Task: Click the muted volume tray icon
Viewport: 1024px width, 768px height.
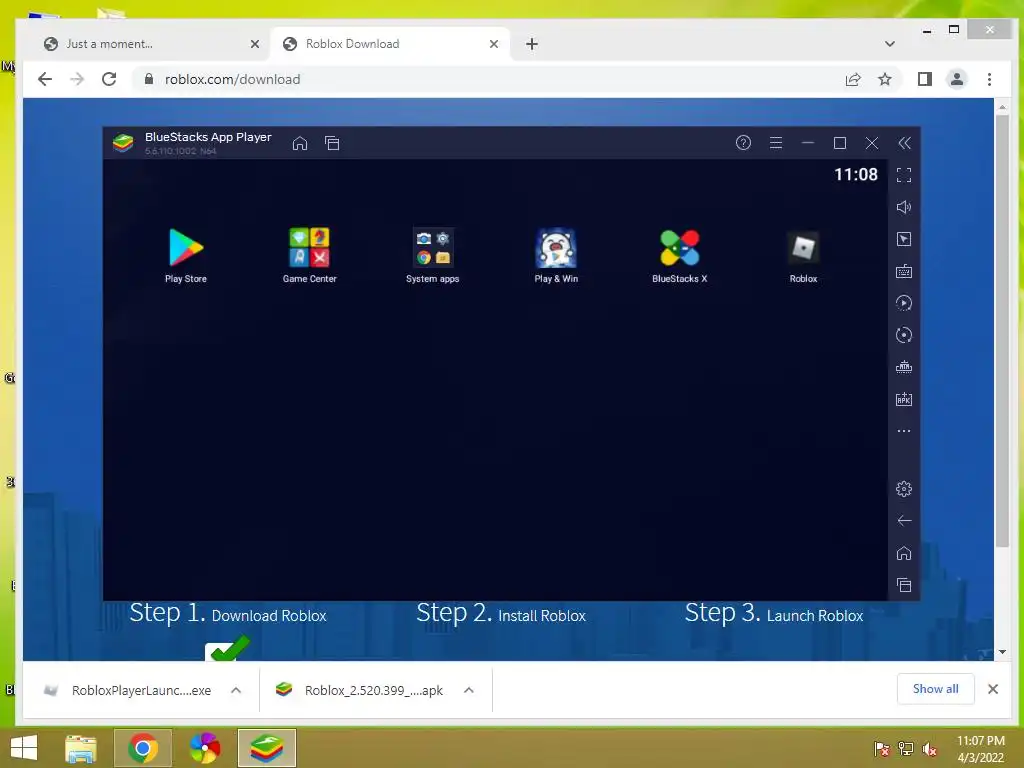Action: click(930, 749)
